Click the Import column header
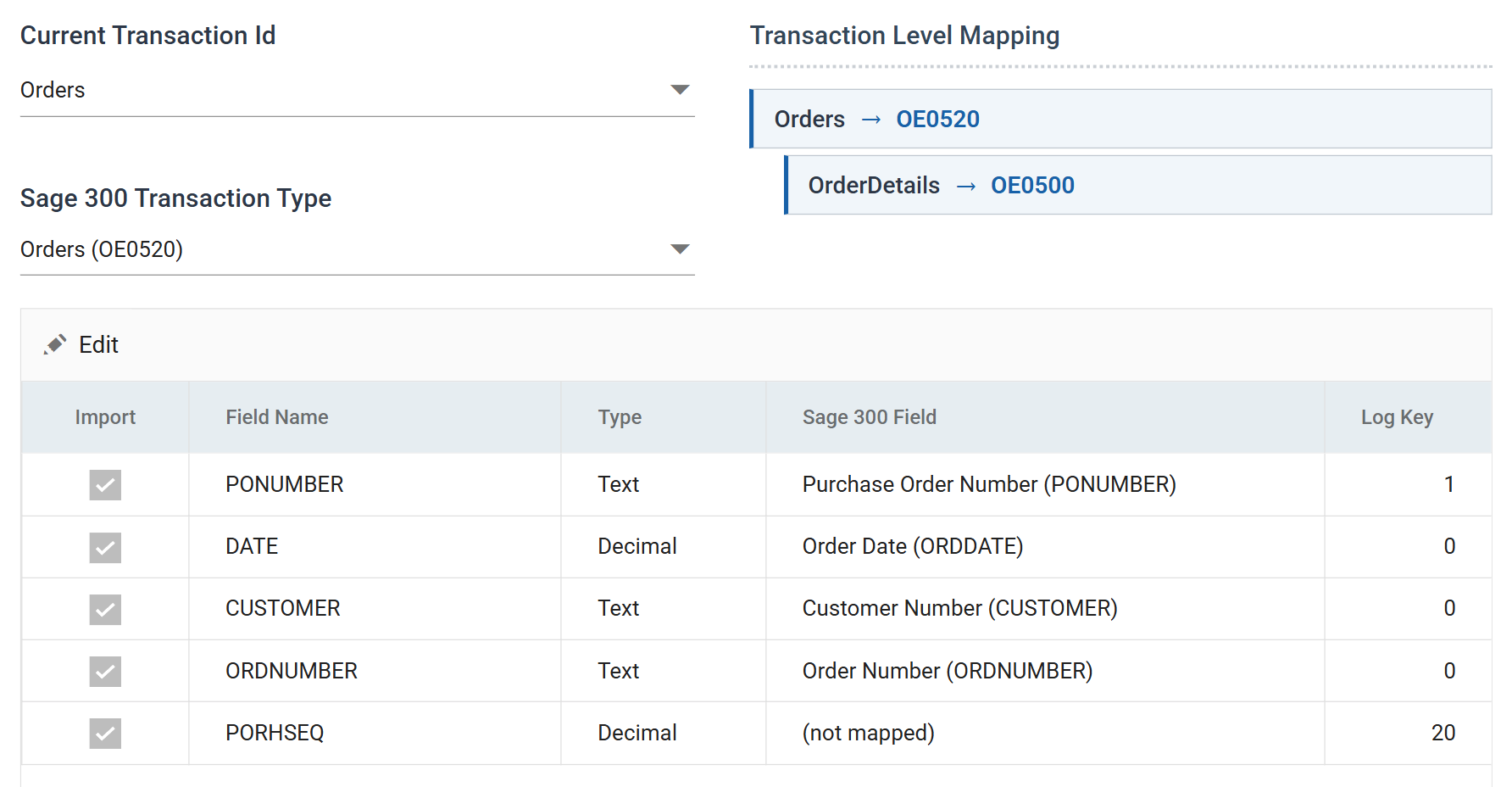The image size is (1512, 787). click(105, 417)
